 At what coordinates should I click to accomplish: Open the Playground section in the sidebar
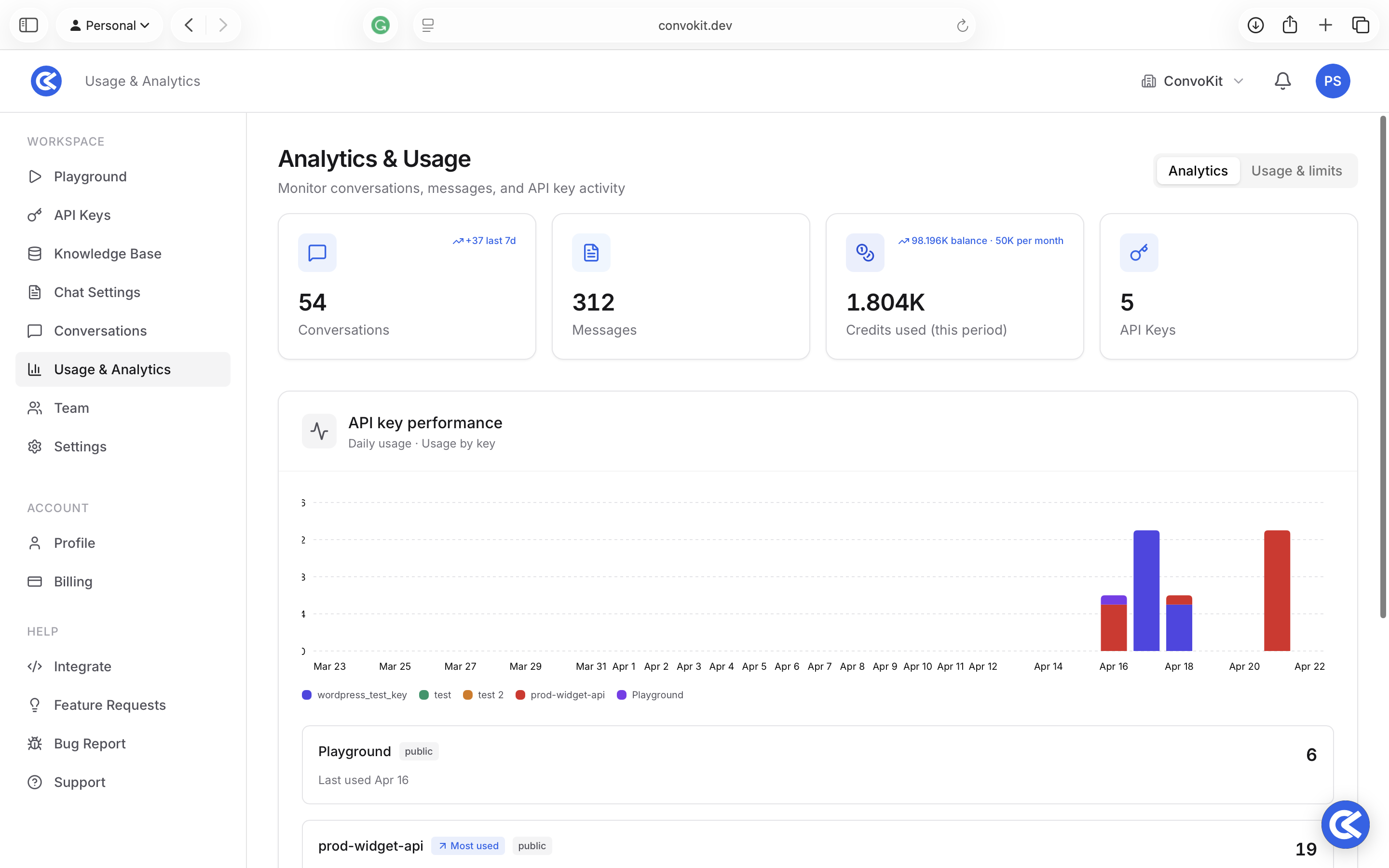pos(90,176)
